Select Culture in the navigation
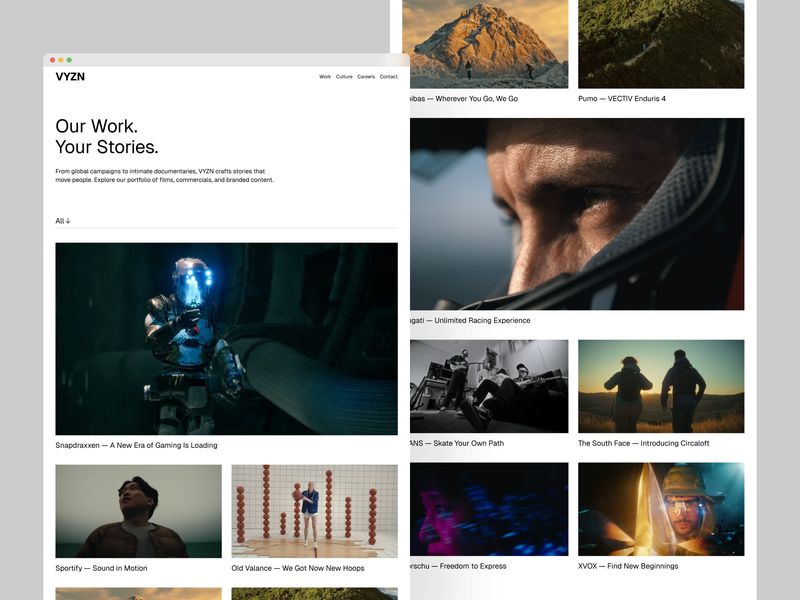800x600 pixels. 344,76
